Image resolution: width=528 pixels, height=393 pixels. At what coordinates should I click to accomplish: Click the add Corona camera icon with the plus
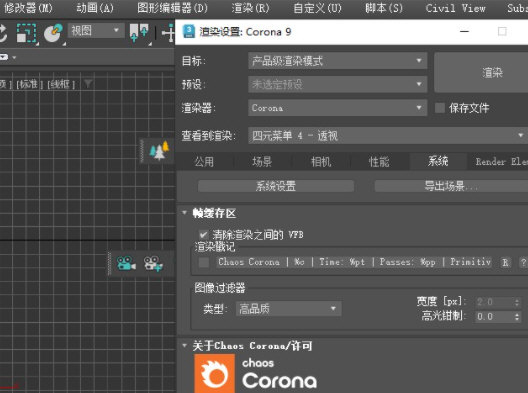[x=153, y=263]
